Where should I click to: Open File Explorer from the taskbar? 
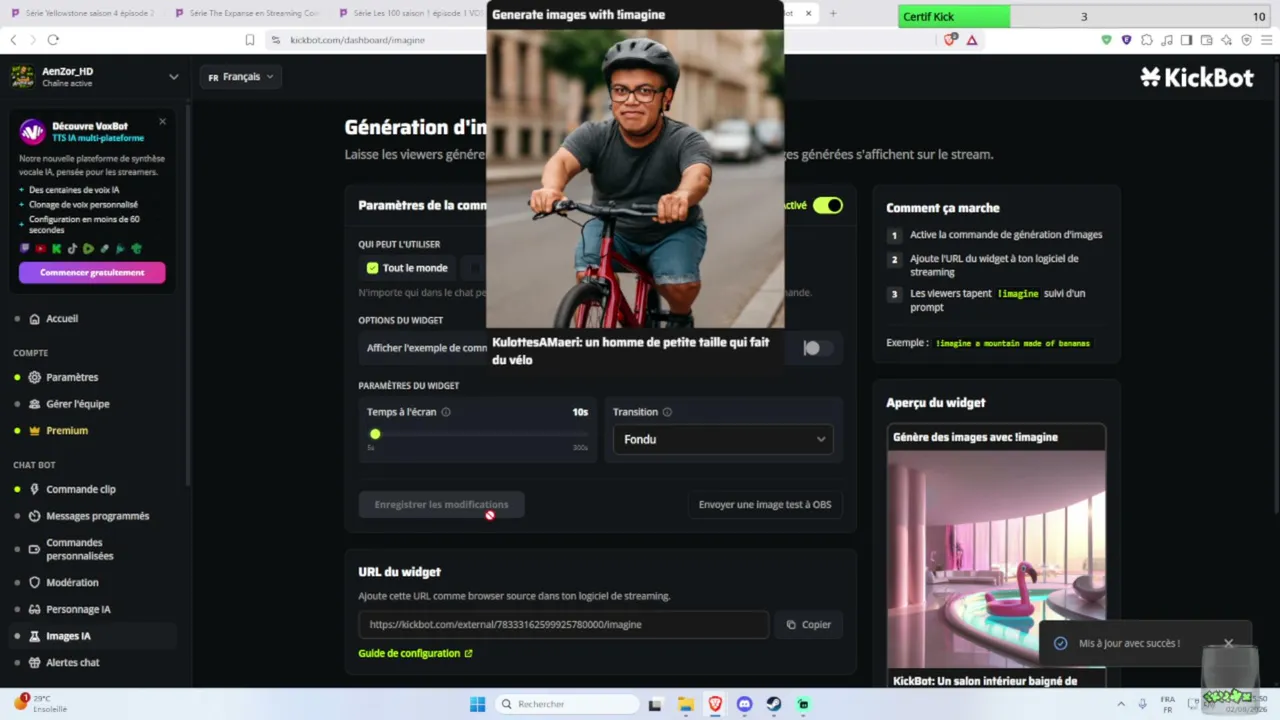686,704
